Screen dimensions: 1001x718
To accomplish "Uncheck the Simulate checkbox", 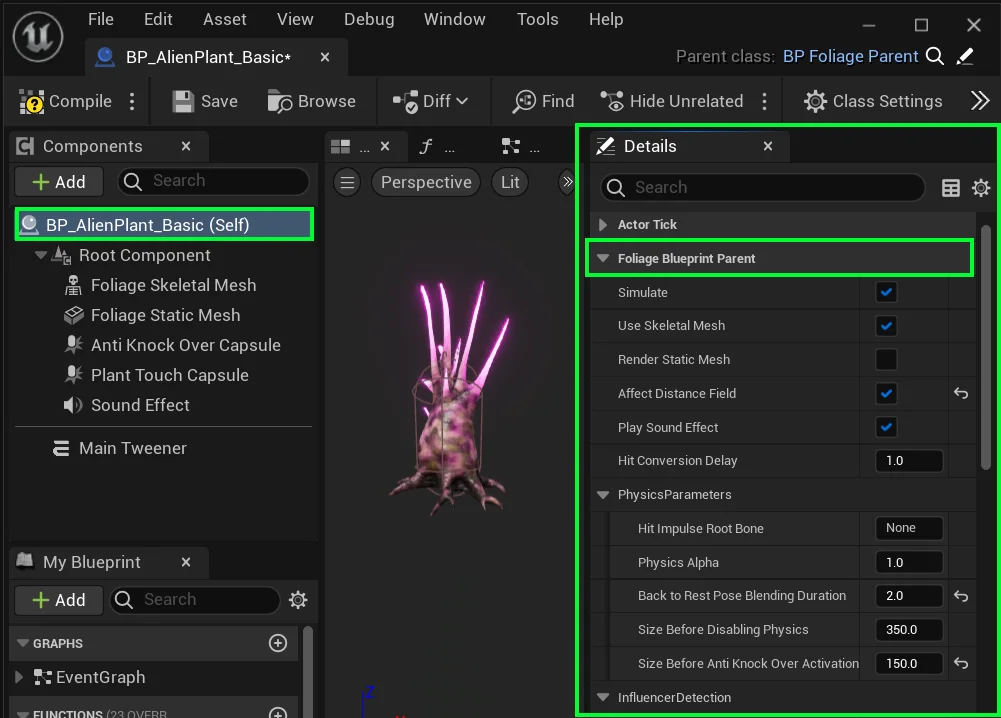I will (x=886, y=292).
